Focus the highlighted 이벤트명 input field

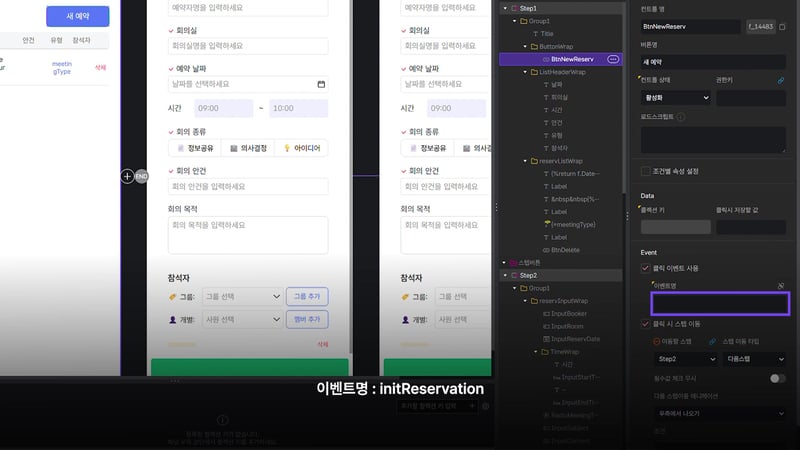click(x=720, y=304)
